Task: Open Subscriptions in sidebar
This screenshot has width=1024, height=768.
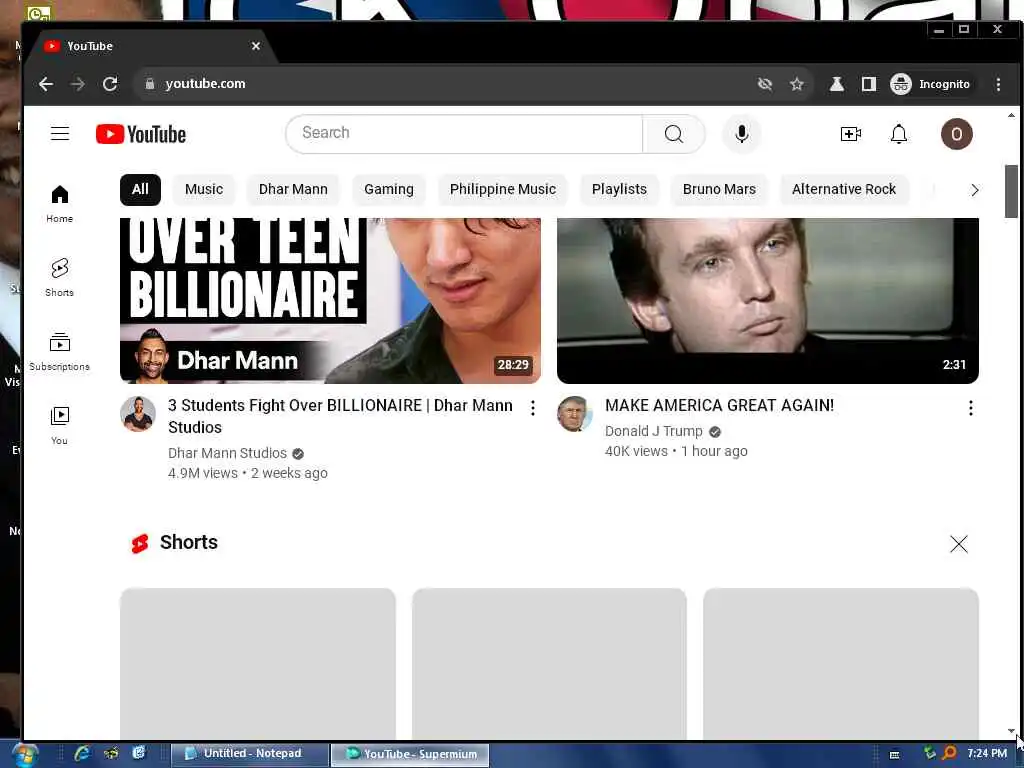Action: click(x=59, y=352)
